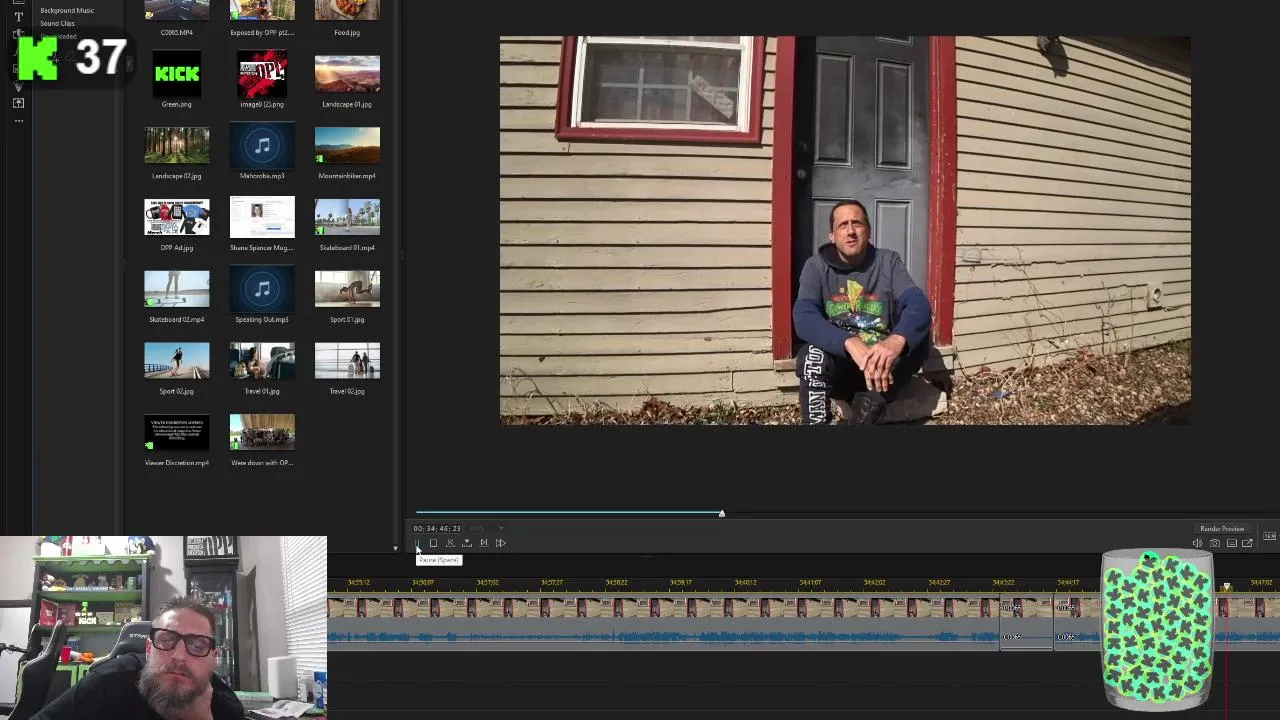Select the Speaking Out.mp3 audio clip

(x=262, y=289)
